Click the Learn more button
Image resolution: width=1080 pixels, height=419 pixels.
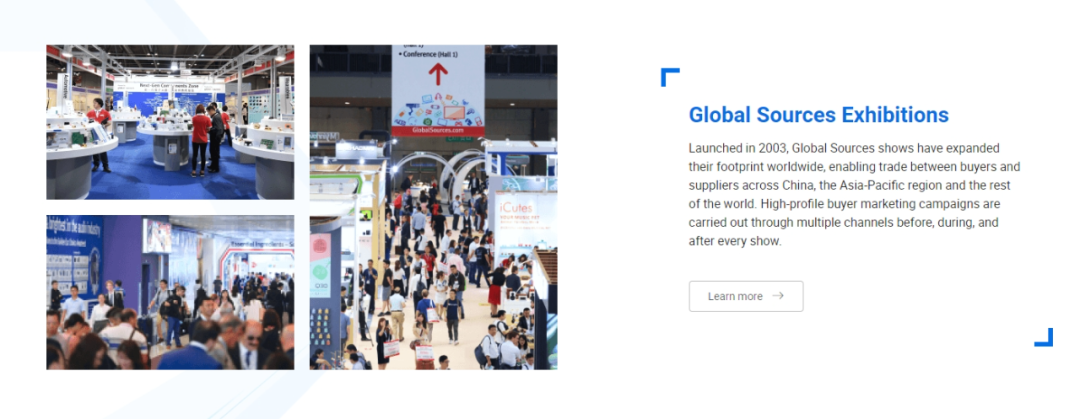point(746,296)
